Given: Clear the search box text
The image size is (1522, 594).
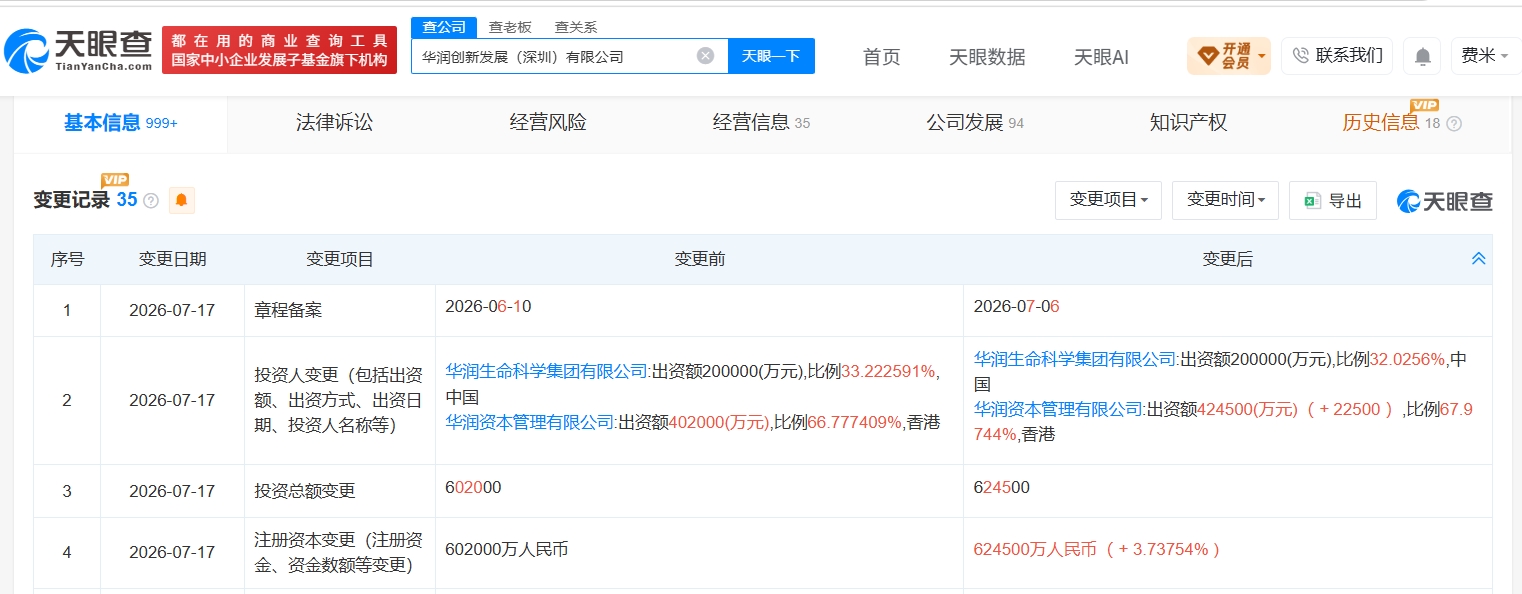Looking at the screenshot, I should pyautogui.click(x=705, y=56).
